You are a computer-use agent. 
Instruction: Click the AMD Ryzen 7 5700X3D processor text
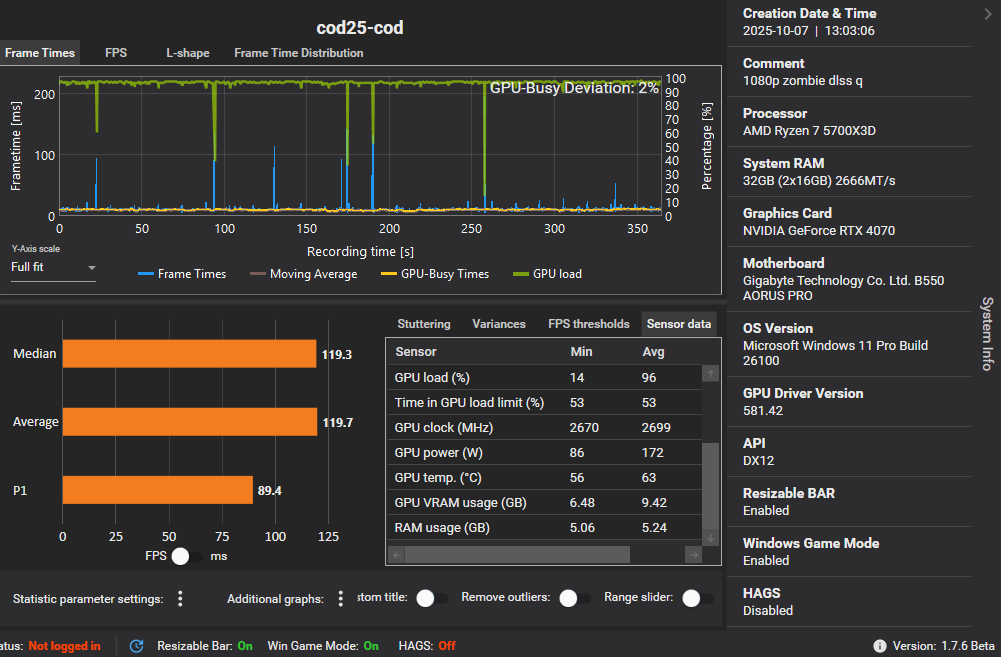tap(809, 130)
